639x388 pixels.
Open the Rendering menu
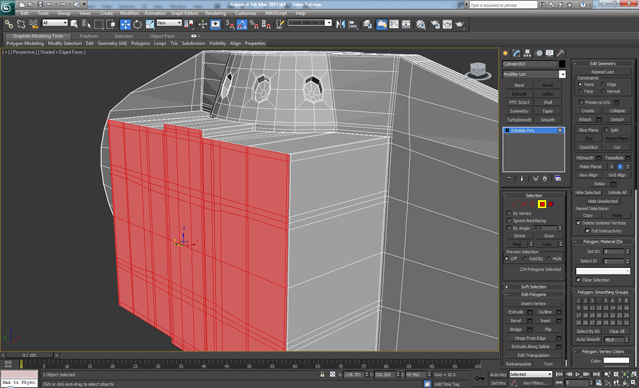216,13
